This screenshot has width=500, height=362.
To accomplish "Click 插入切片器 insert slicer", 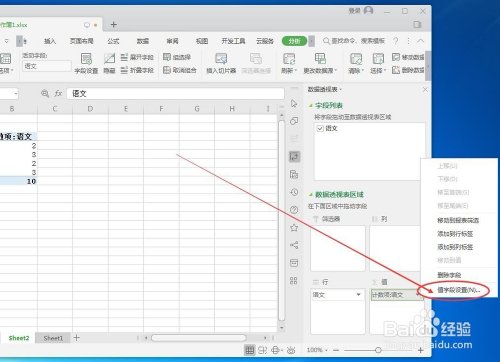I will [221, 63].
